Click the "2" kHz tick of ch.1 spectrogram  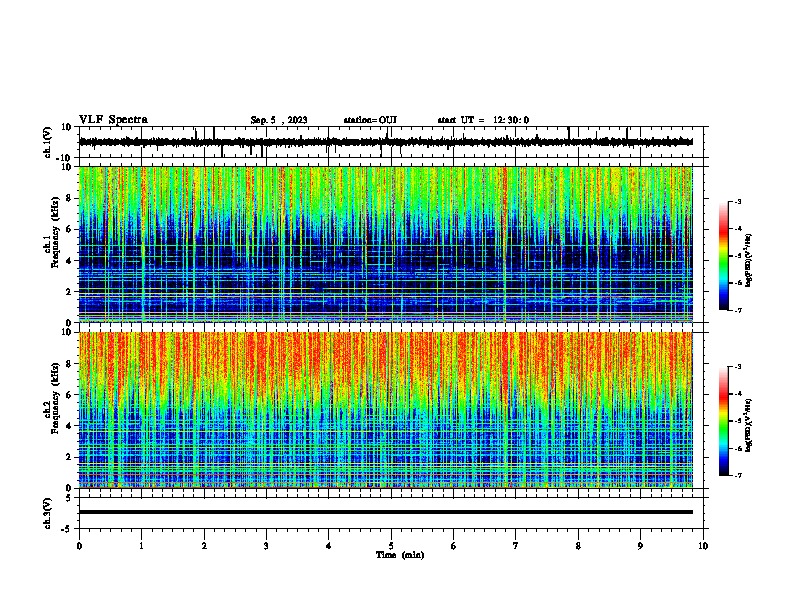[x=69, y=292]
